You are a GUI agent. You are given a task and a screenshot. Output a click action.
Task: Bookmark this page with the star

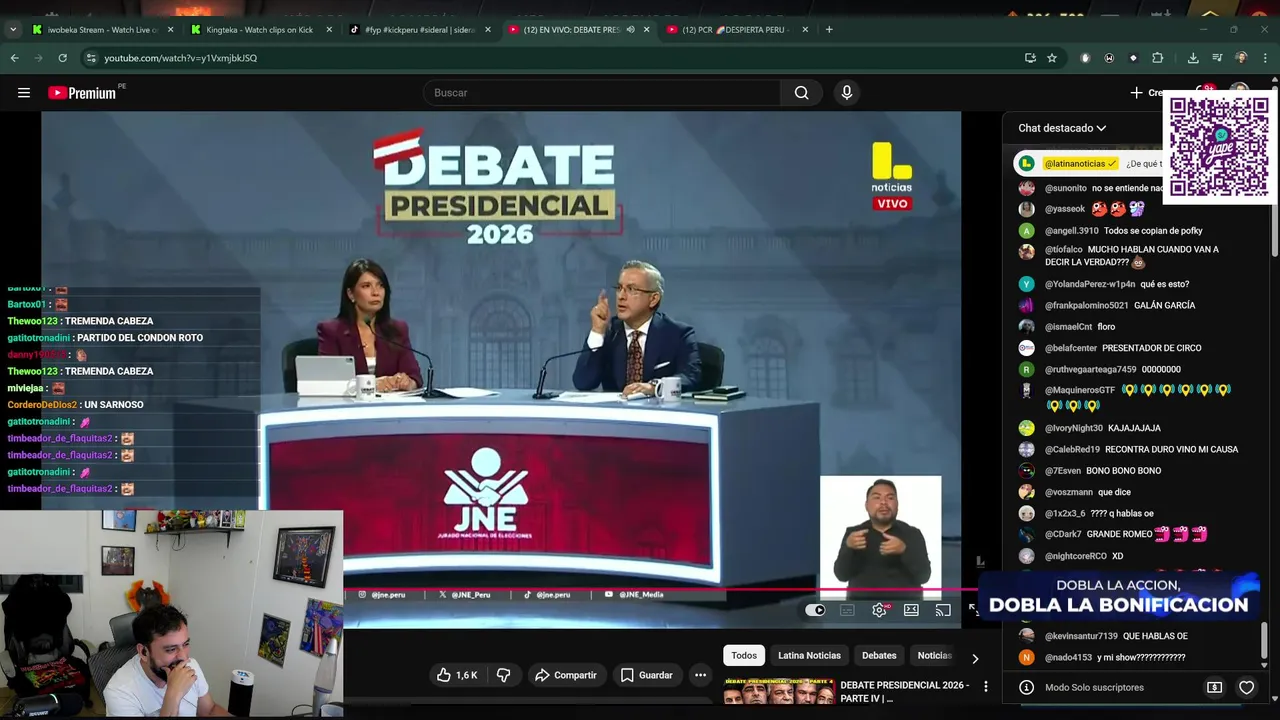pyautogui.click(x=1052, y=58)
